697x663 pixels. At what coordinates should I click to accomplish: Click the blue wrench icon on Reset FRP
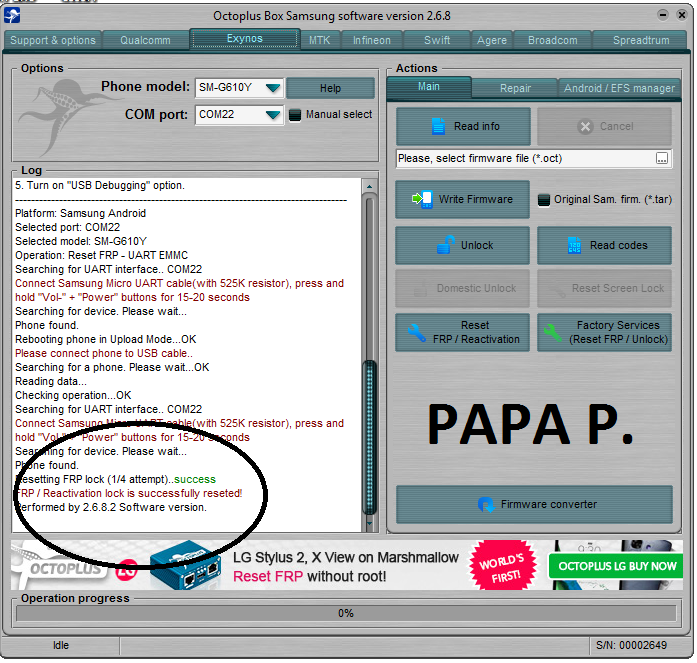[417, 332]
